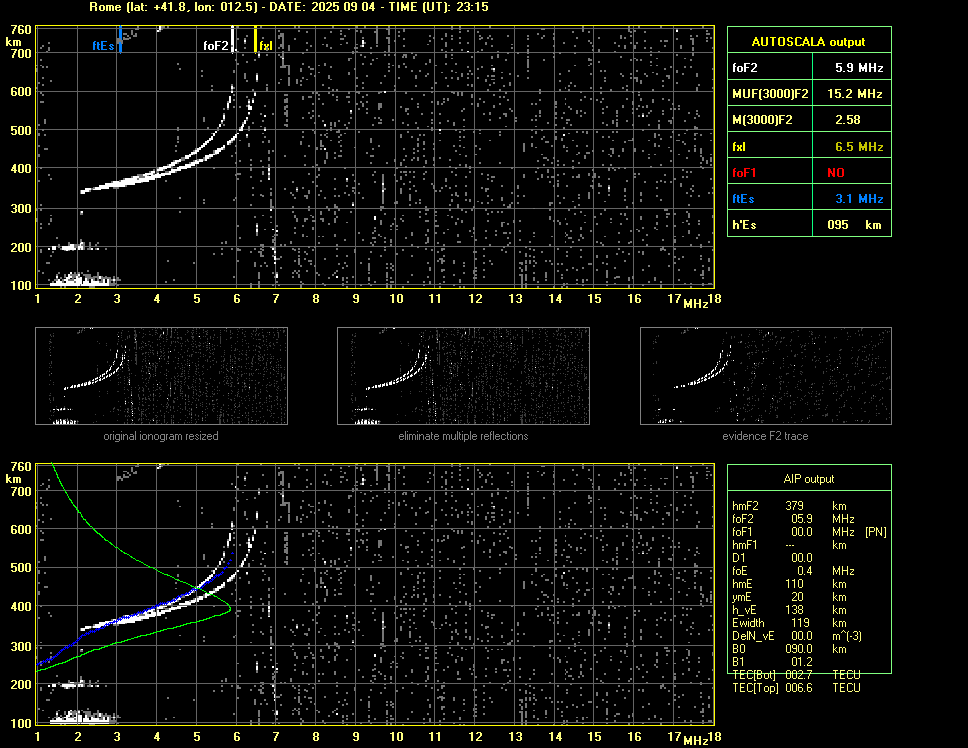This screenshot has width=968, height=748.
Task: Click the MUF(3000)F2 value 15.2 MHz
Action: click(854, 94)
